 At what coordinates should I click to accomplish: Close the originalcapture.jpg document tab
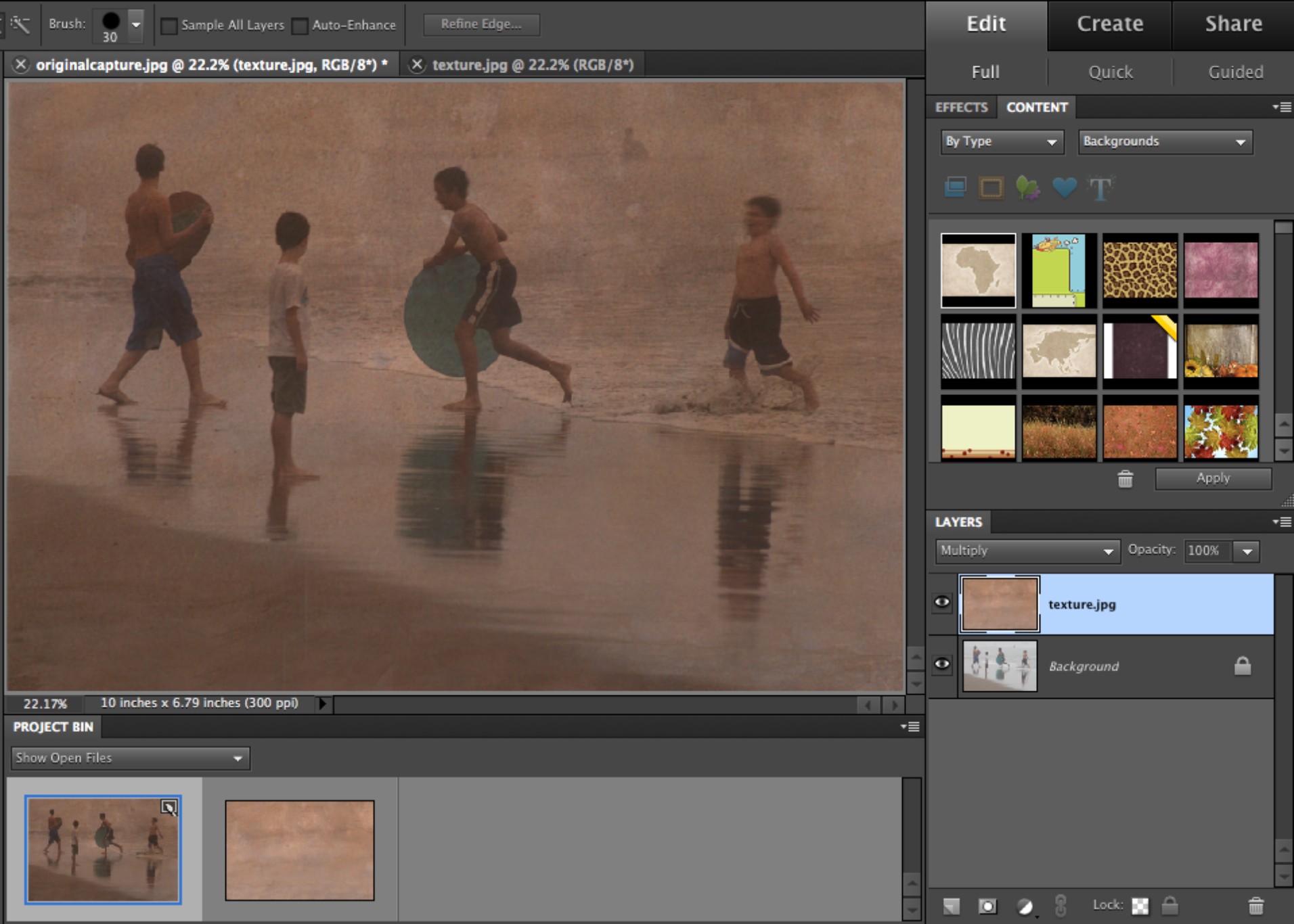pos(21,65)
